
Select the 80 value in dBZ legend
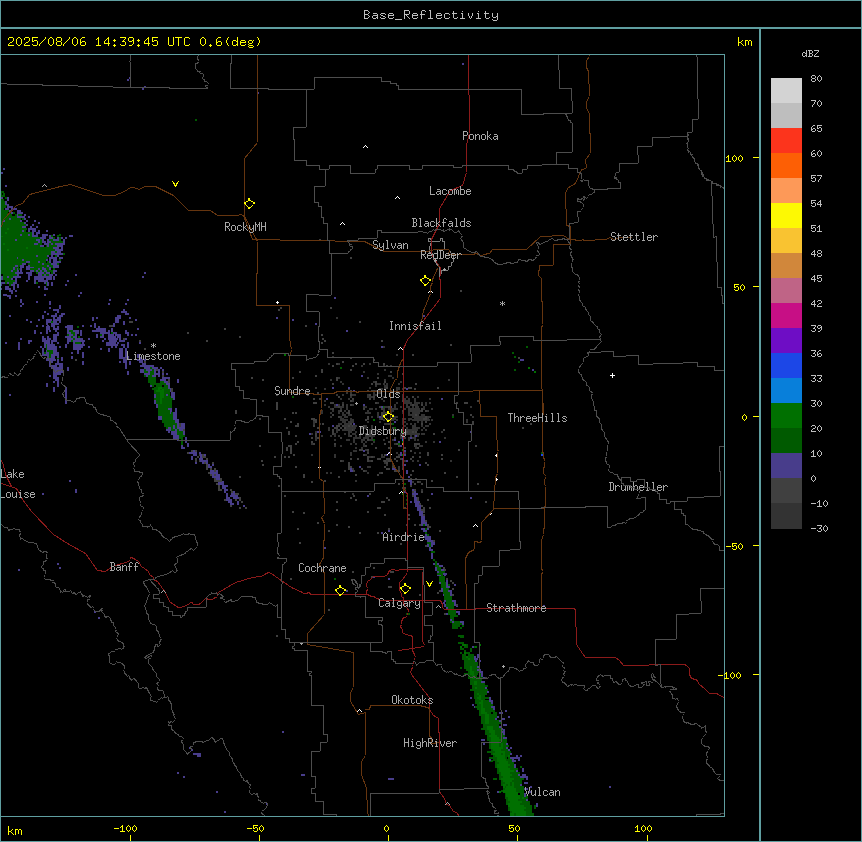[x=816, y=79]
